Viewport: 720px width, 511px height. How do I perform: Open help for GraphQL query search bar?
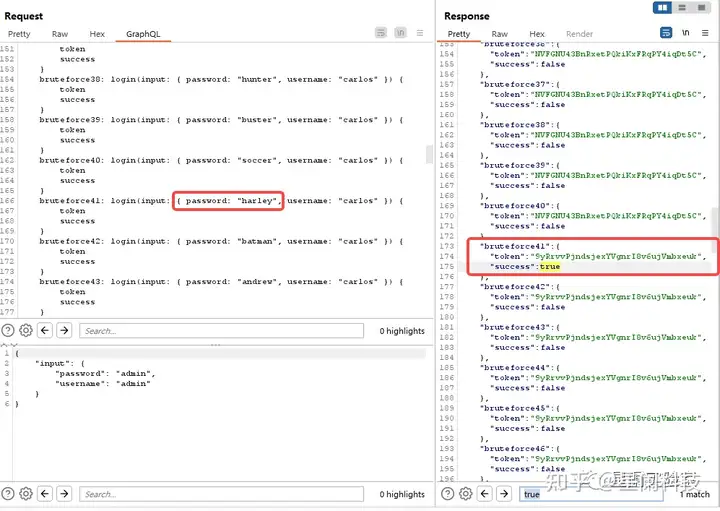(8, 330)
